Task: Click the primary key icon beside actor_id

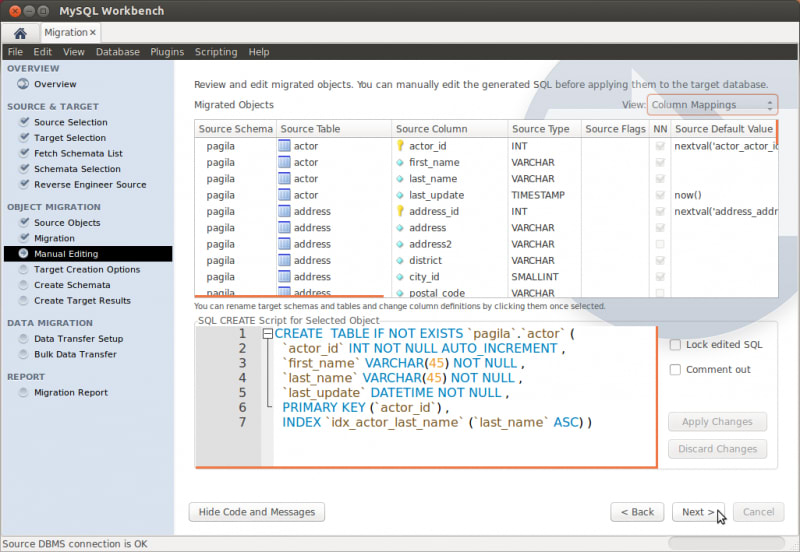Action: (400, 145)
